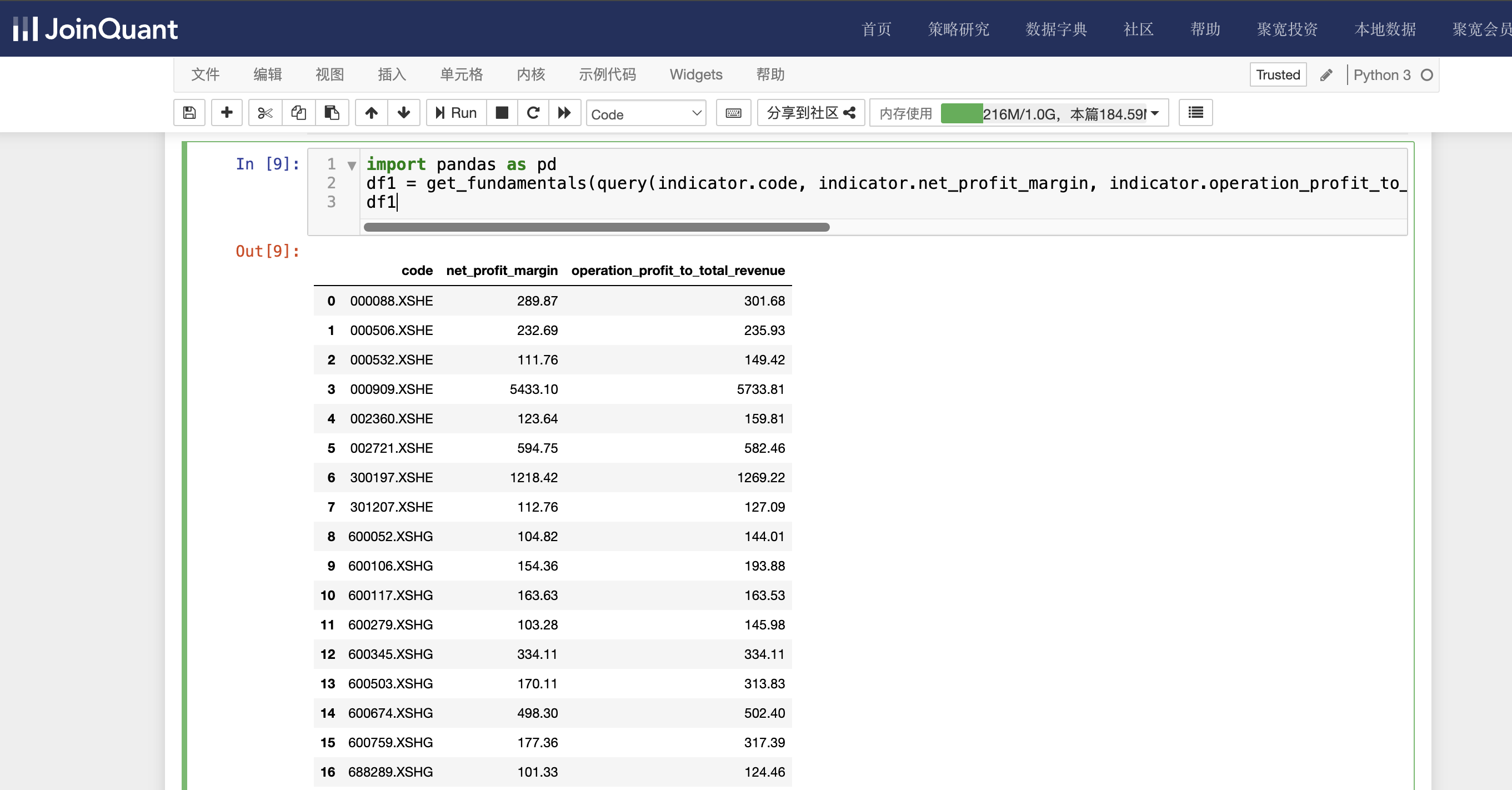Open the 示例代码 menu
The width and height of the screenshot is (1512, 790).
607,74
